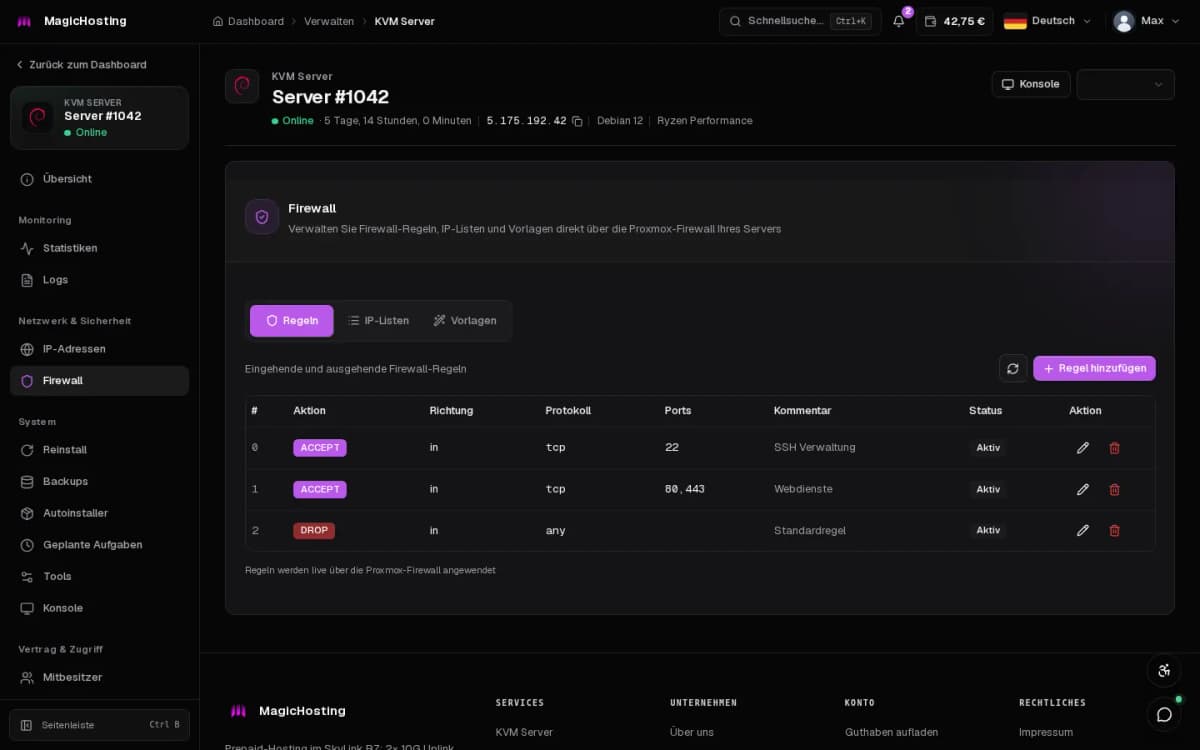The width and height of the screenshot is (1200, 750).
Task: Click the user avatar icon
Action: pyautogui.click(x=1124, y=21)
